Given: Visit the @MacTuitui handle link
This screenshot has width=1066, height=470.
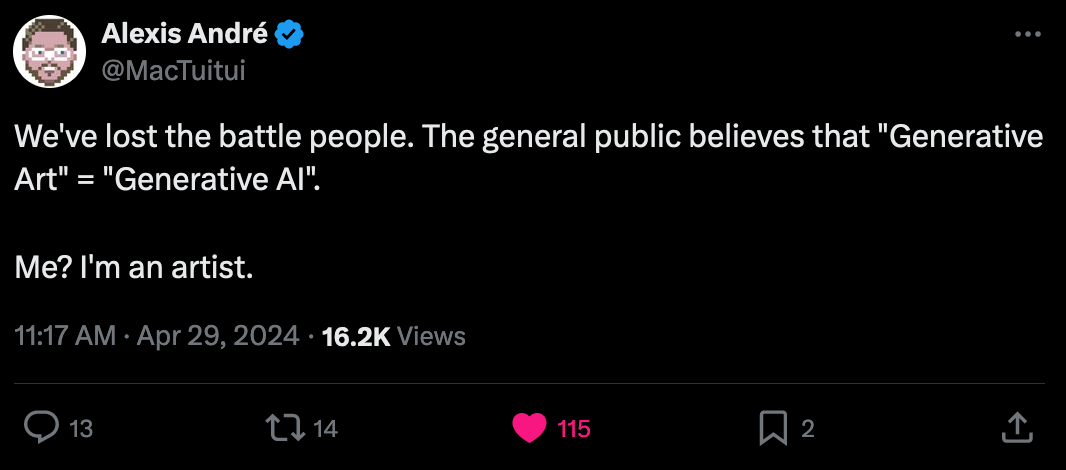Looking at the screenshot, I should click(x=173, y=69).
